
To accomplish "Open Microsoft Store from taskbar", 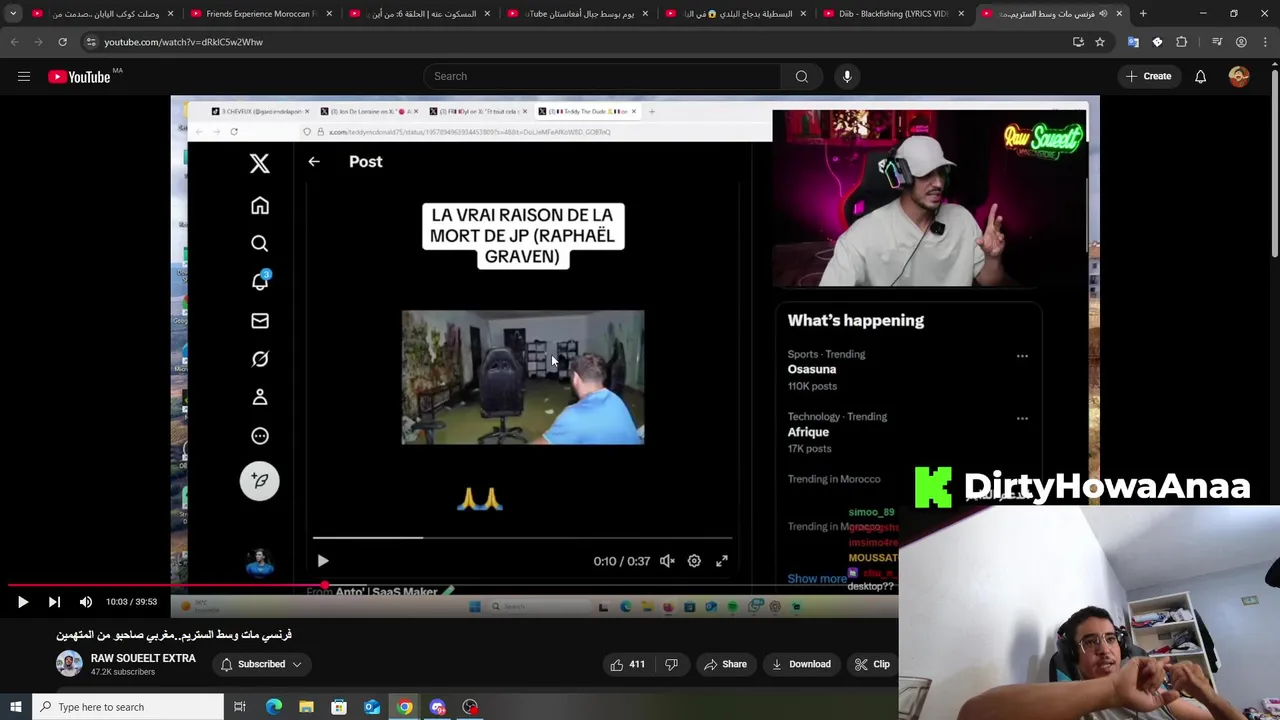I will pos(339,707).
